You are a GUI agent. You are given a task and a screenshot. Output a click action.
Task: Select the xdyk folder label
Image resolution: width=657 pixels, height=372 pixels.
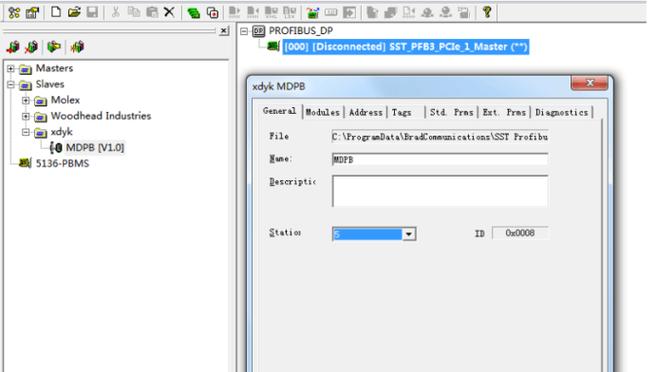tap(62, 132)
